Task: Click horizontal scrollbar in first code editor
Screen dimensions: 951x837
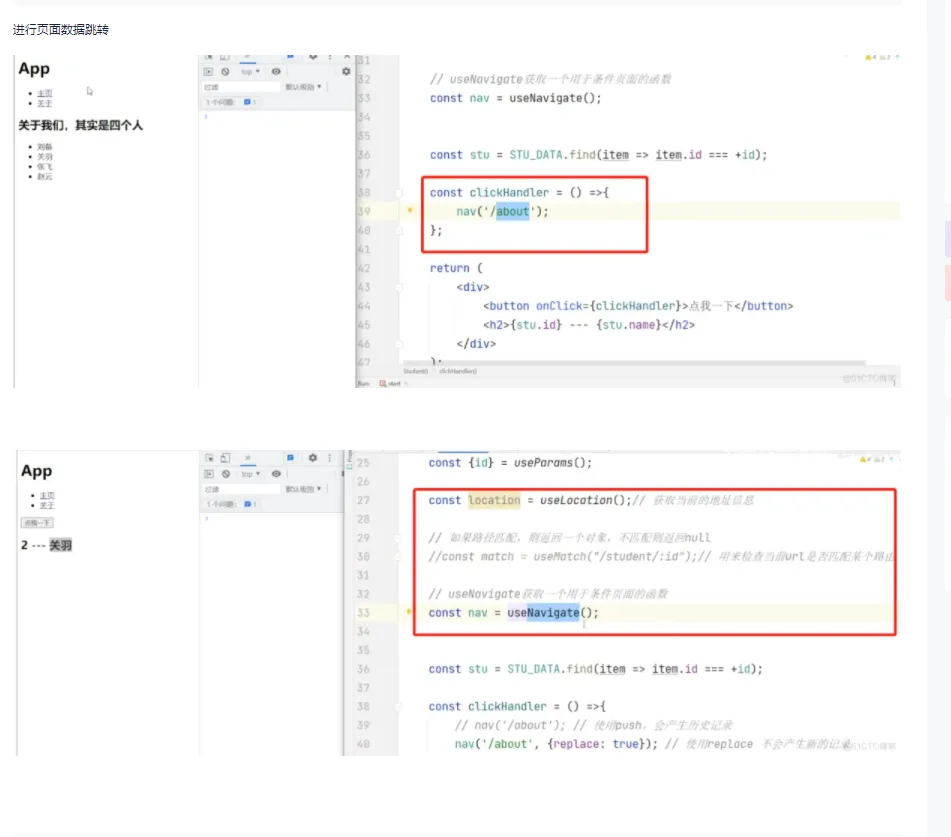Action: point(634,363)
